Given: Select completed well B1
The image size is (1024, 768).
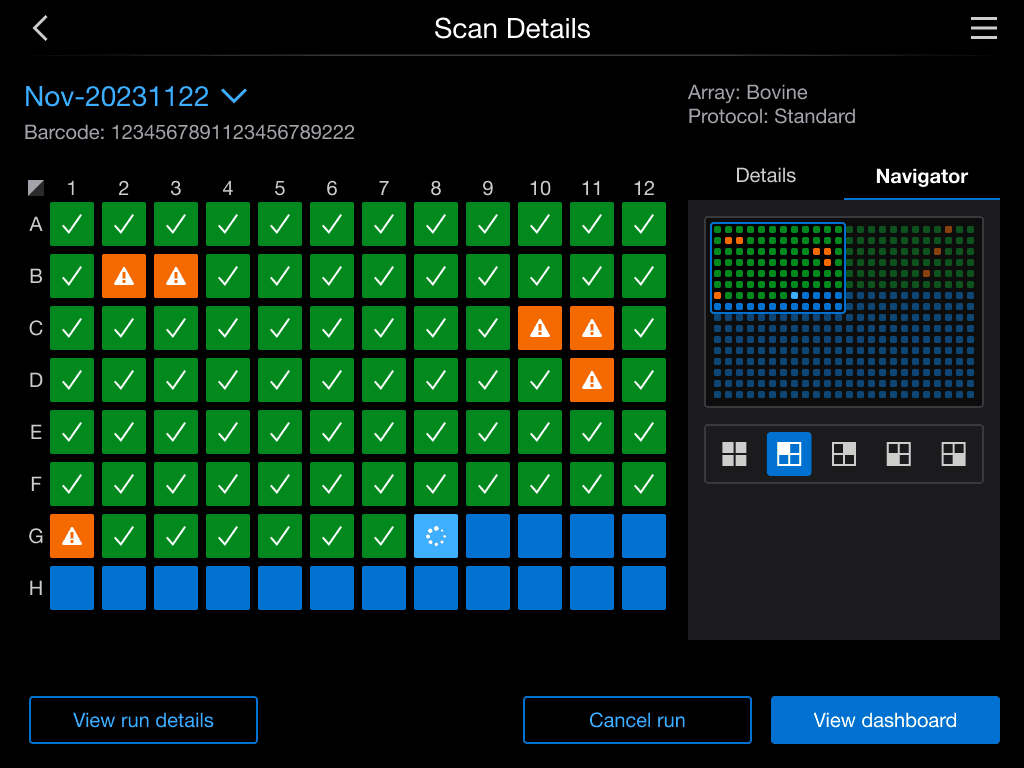Looking at the screenshot, I should (x=72, y=276).
